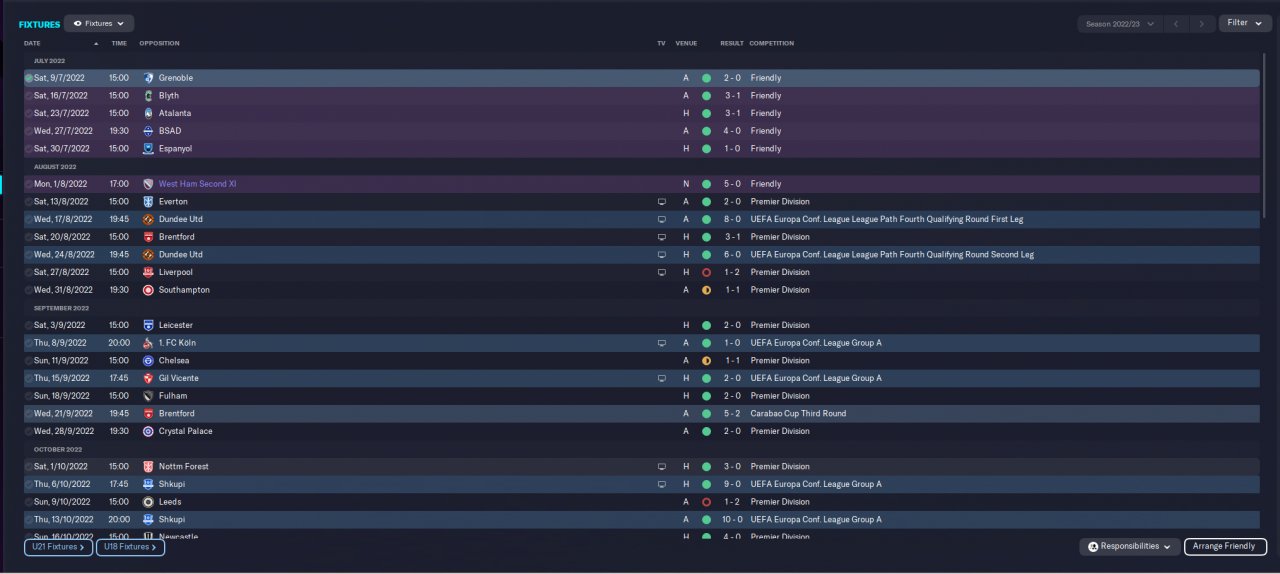
Task: Expand the Season 2022/23 selector
Action: pos(1119,23)
